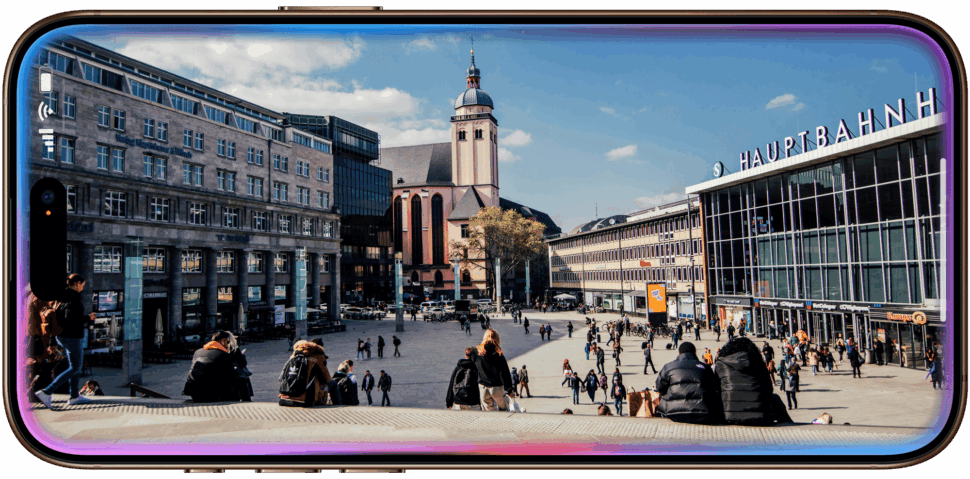Tap the Wi-Fi signal icon
970x479 pixels.
[45, 109]
